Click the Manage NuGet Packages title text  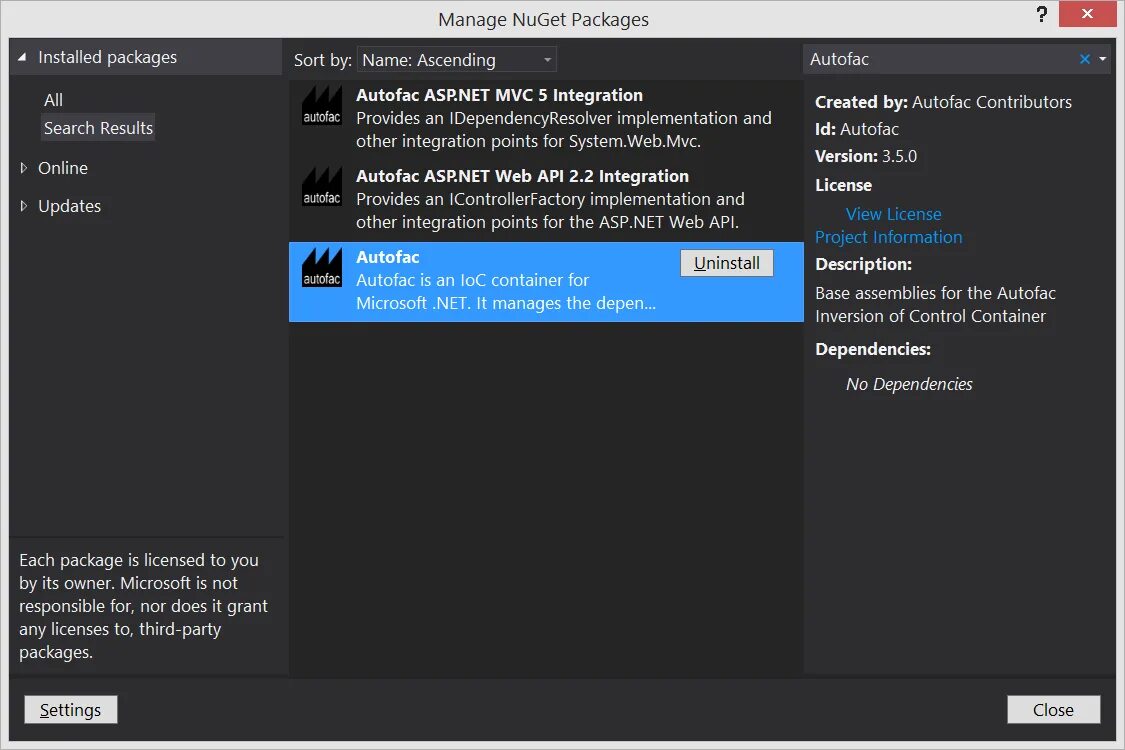tap(543, 19)
